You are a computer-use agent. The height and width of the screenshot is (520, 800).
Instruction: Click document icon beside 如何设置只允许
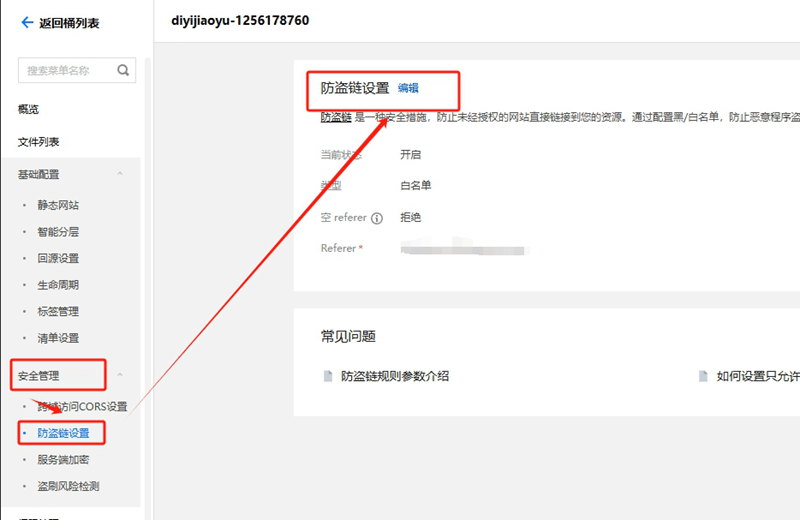click(703, 376)
